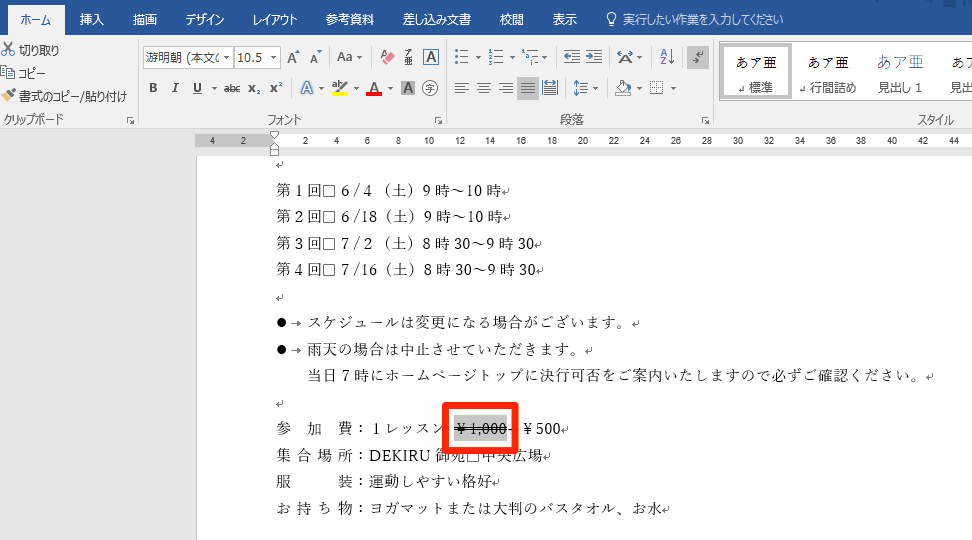Click the format painter icon
972x540 pixels.
[8, 95]
